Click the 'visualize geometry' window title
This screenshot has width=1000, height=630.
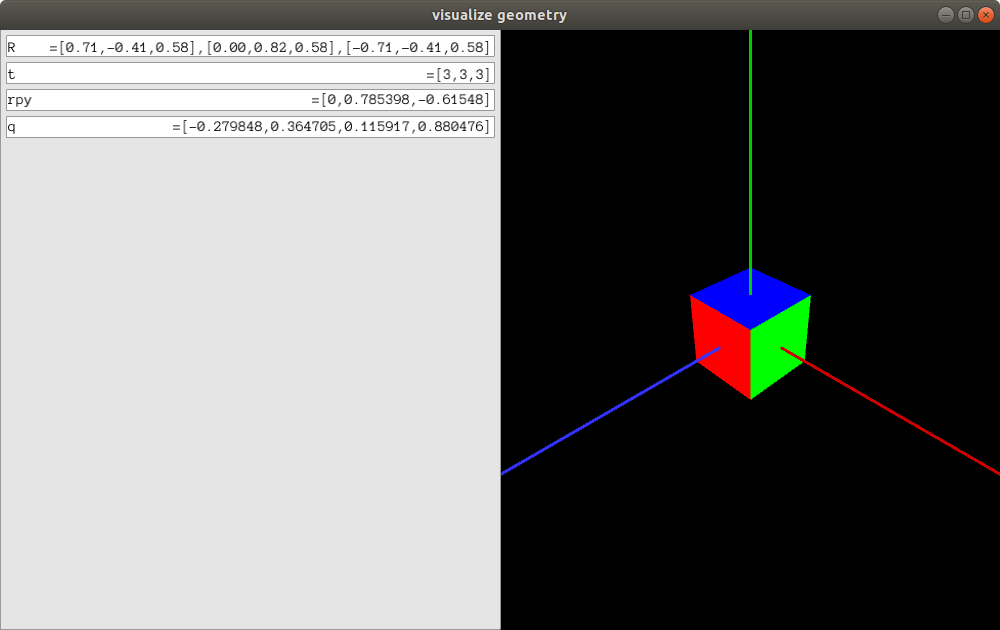(x=499, y=15)
